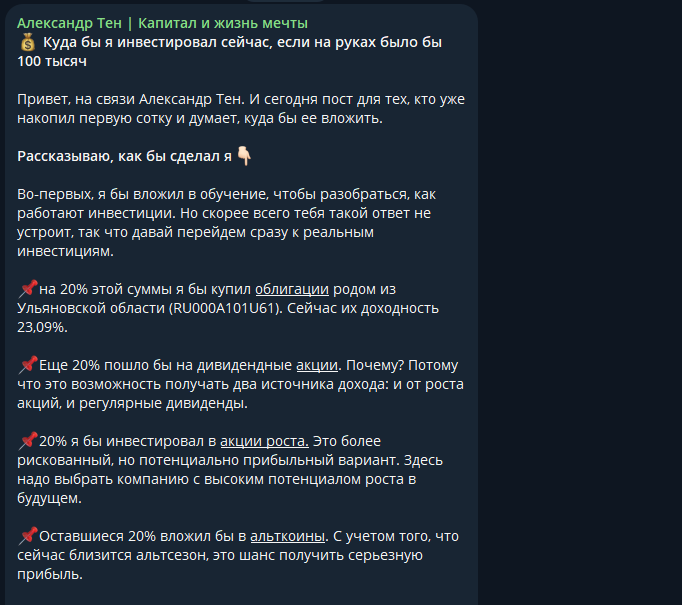The width and height of the screenshot is (682, 605).
Task: Visit the альткоины link
Action: tap(288, 536)
